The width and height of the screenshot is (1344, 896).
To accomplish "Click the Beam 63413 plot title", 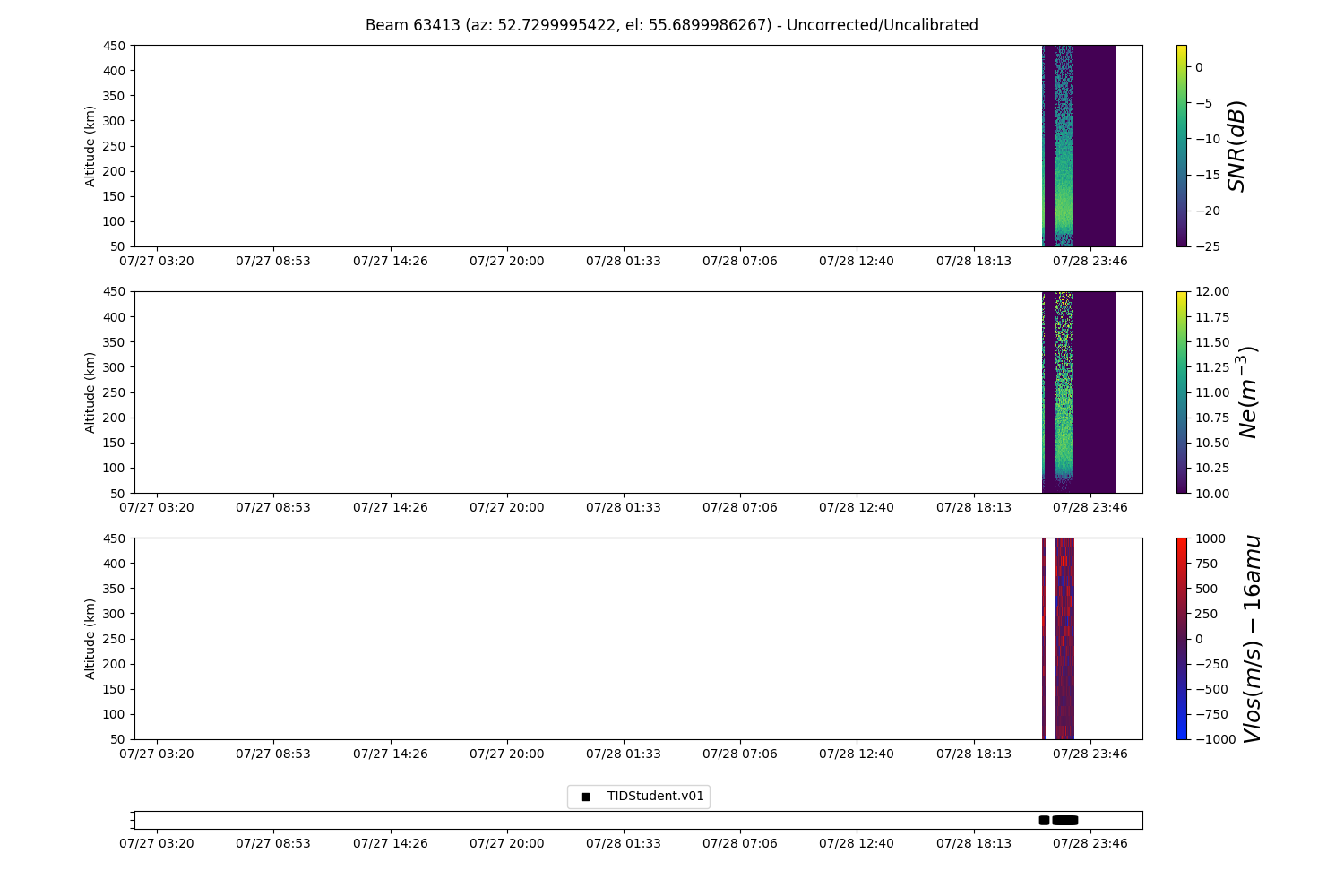I will 671,25.
